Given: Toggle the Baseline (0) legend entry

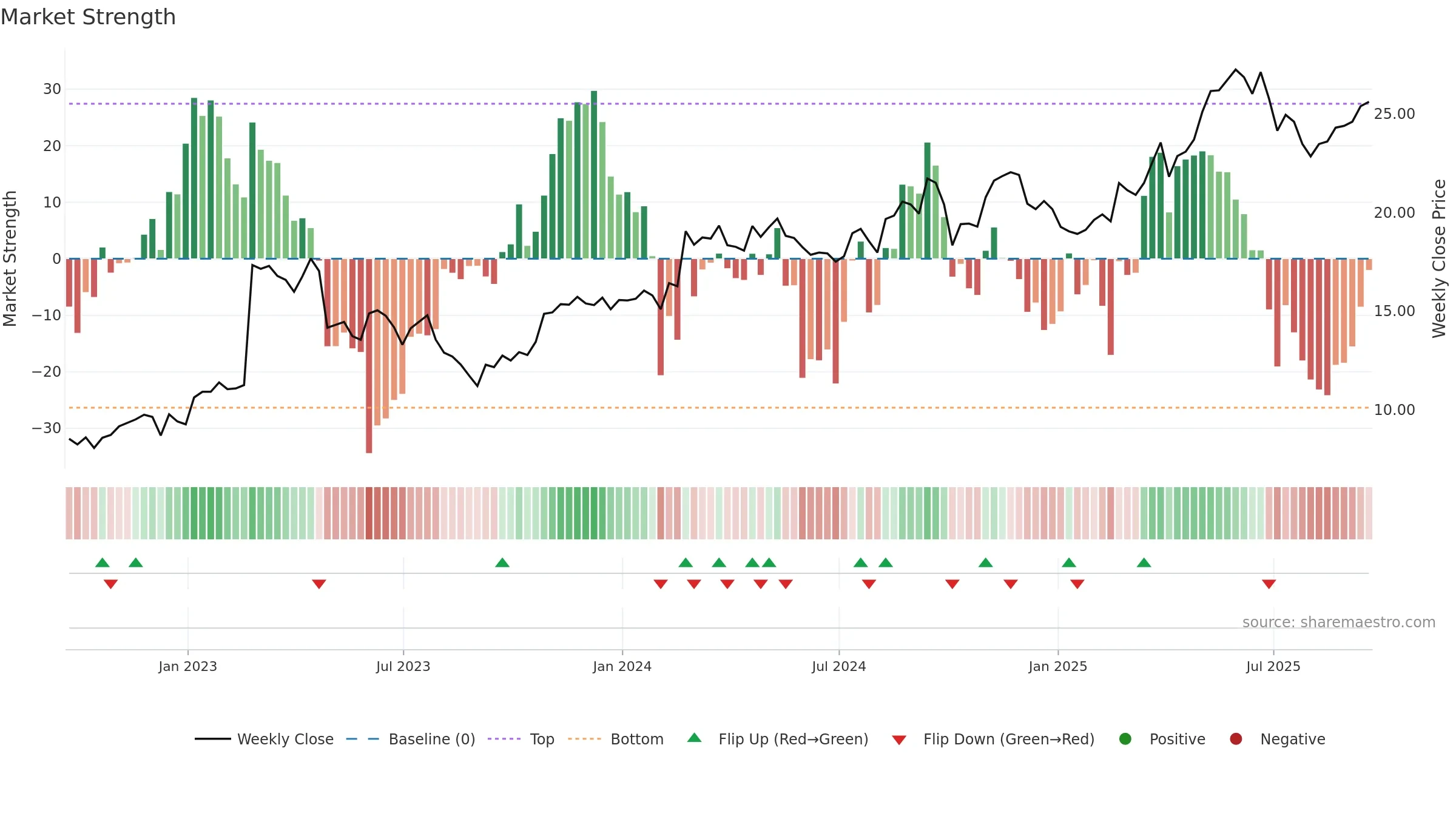Looking at the screenshot, I should tap(411, 739).
